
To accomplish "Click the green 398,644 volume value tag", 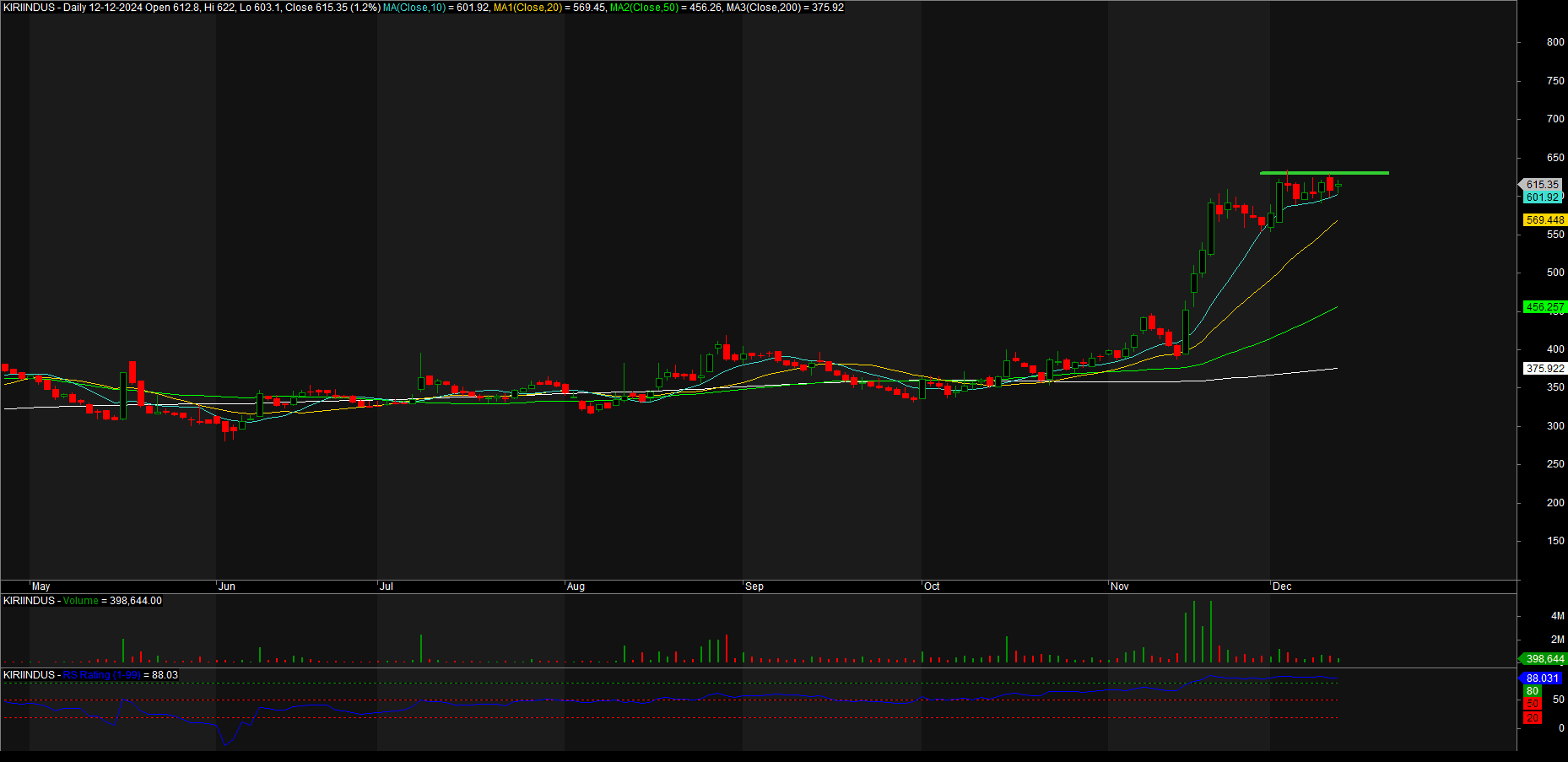I will coord(1544,659).
